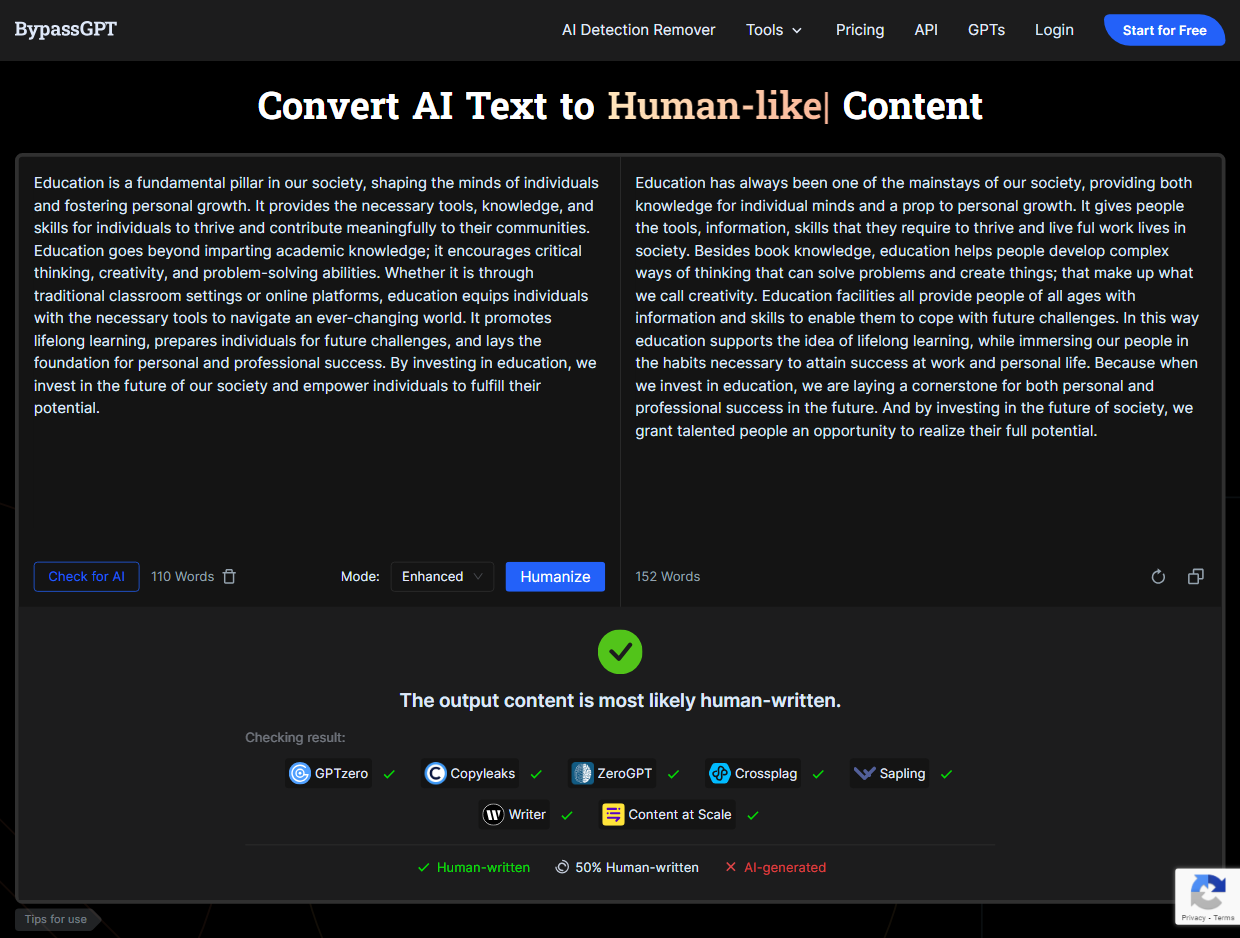Viewport: 1240px width, 938px height.
Task: Click the Sapling detector icon
Action: tap(865, 773)
